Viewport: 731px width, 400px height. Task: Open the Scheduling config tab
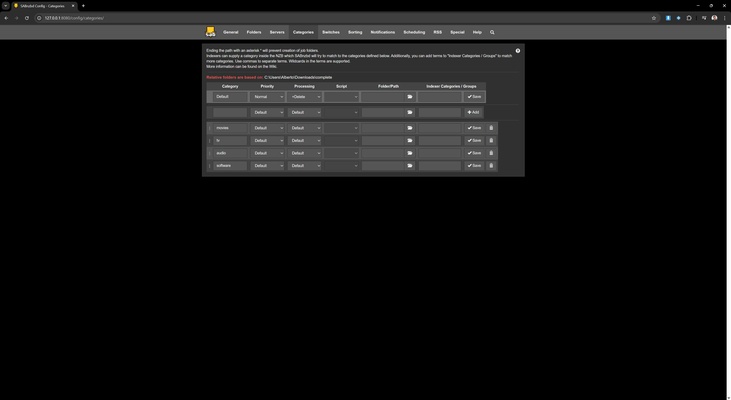[x=414, y=32]
